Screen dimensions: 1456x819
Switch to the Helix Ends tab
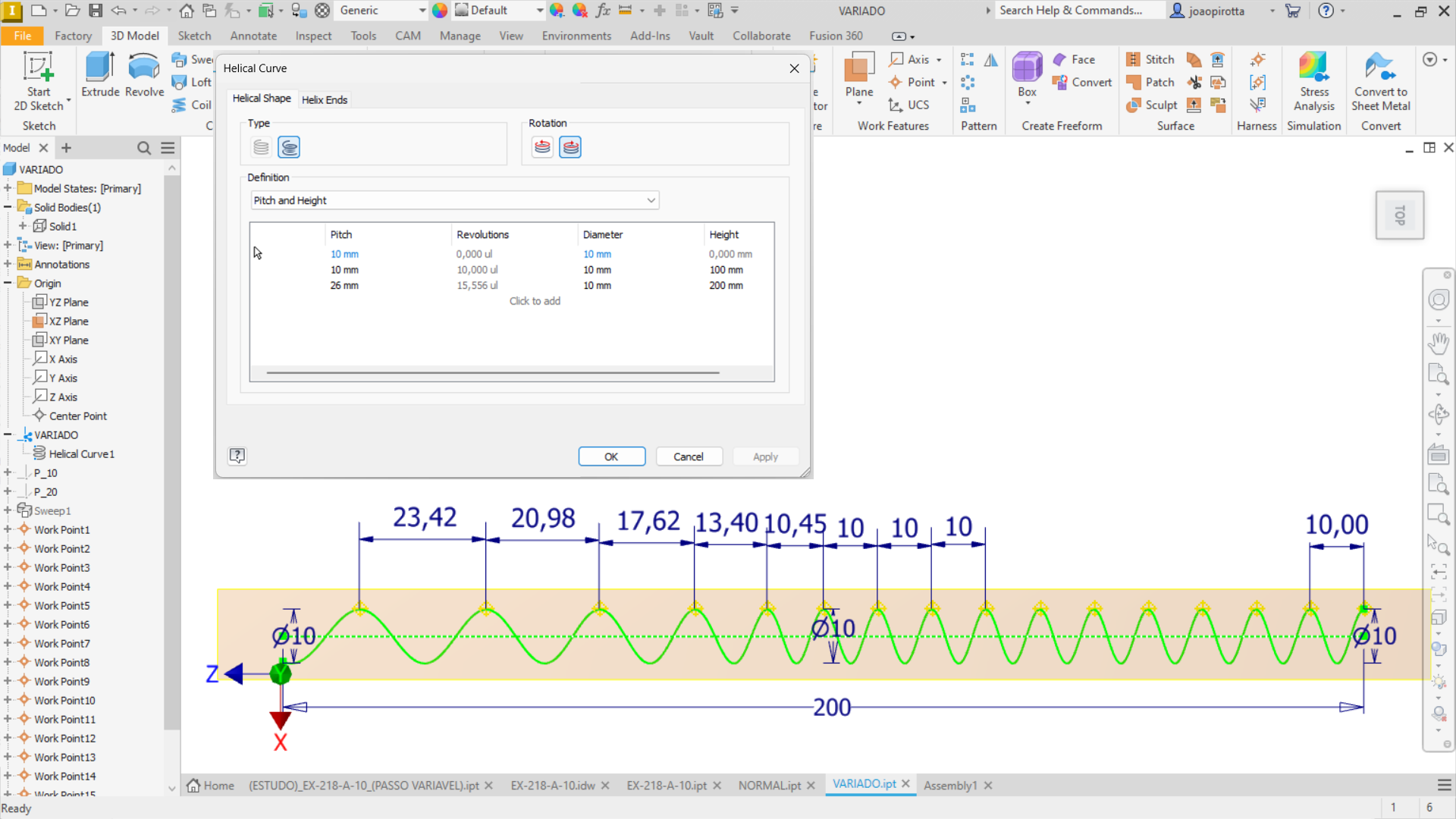click(x=325, y=99)
